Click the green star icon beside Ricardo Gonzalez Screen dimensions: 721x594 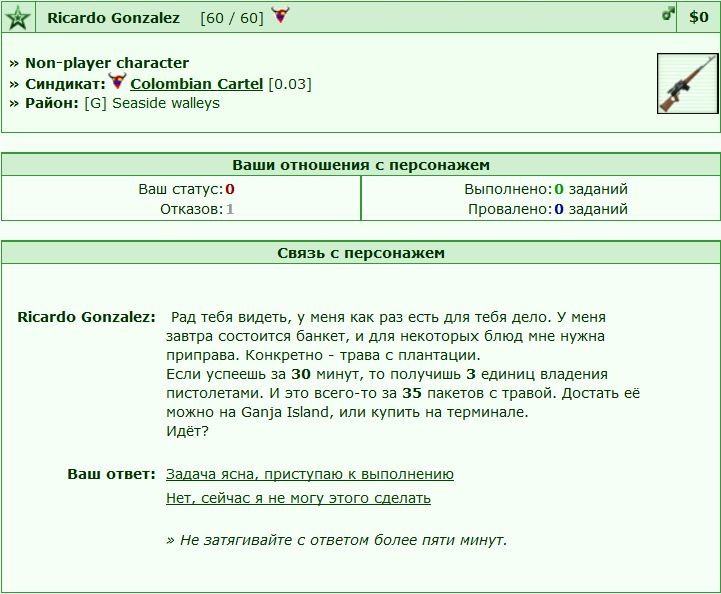(x=18, y=17)
